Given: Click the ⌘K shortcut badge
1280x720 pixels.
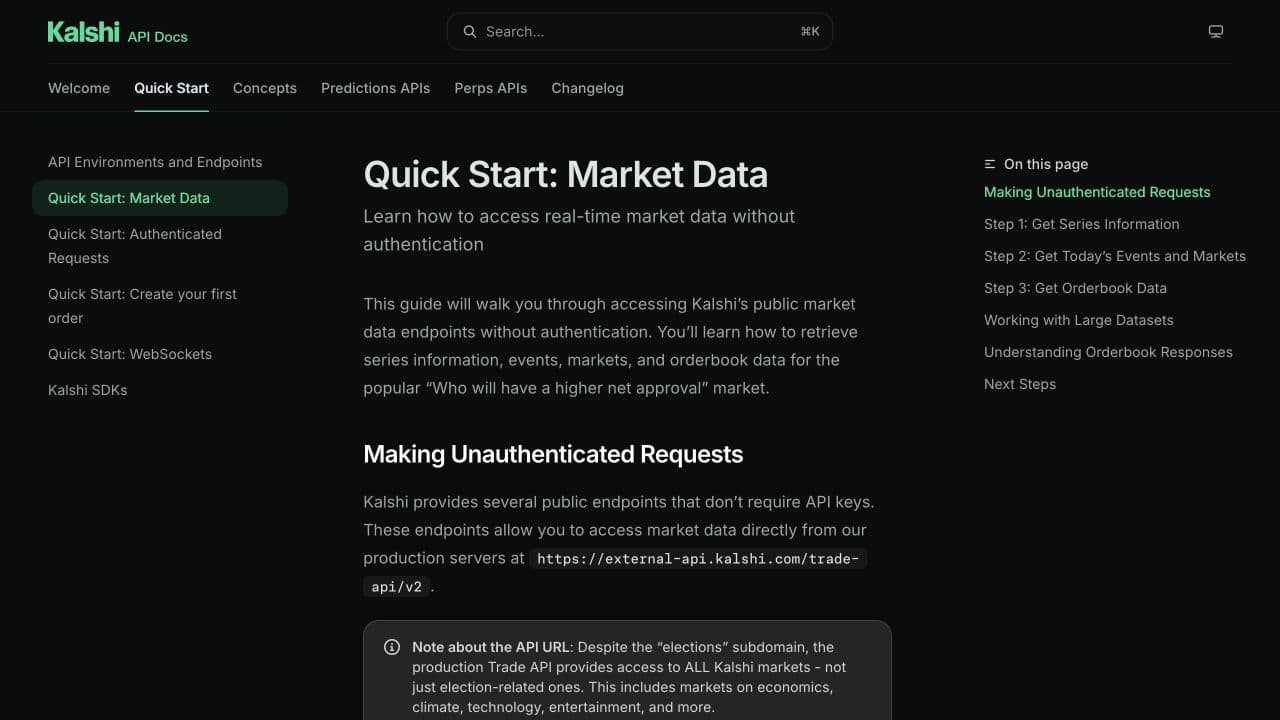Looking at the screenshot, I should click(810, 32).
